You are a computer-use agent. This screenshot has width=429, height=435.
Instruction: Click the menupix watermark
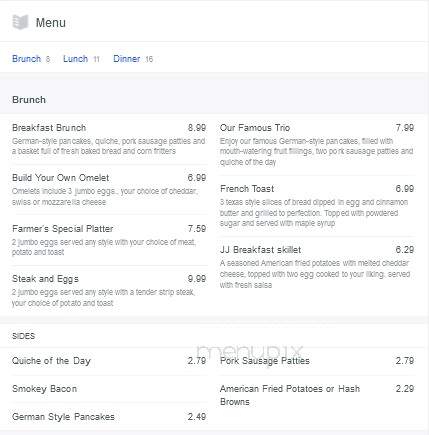[x=249, y=352]
